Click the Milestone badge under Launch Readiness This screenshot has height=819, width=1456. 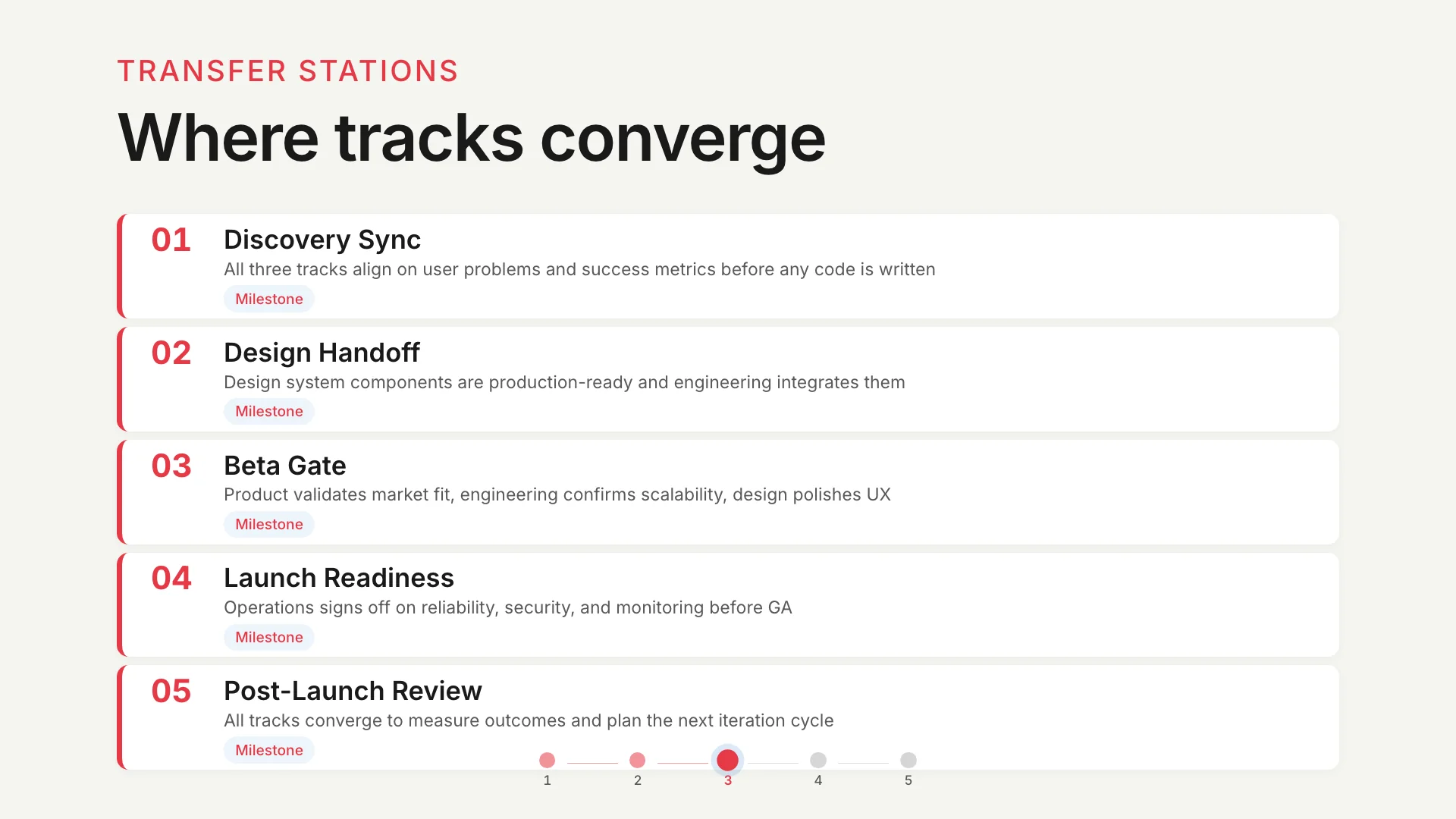click(268, 637)
